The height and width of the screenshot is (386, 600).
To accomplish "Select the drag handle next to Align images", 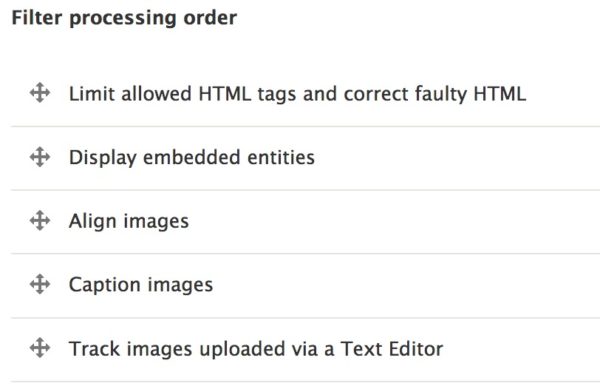I will (40, 220).
